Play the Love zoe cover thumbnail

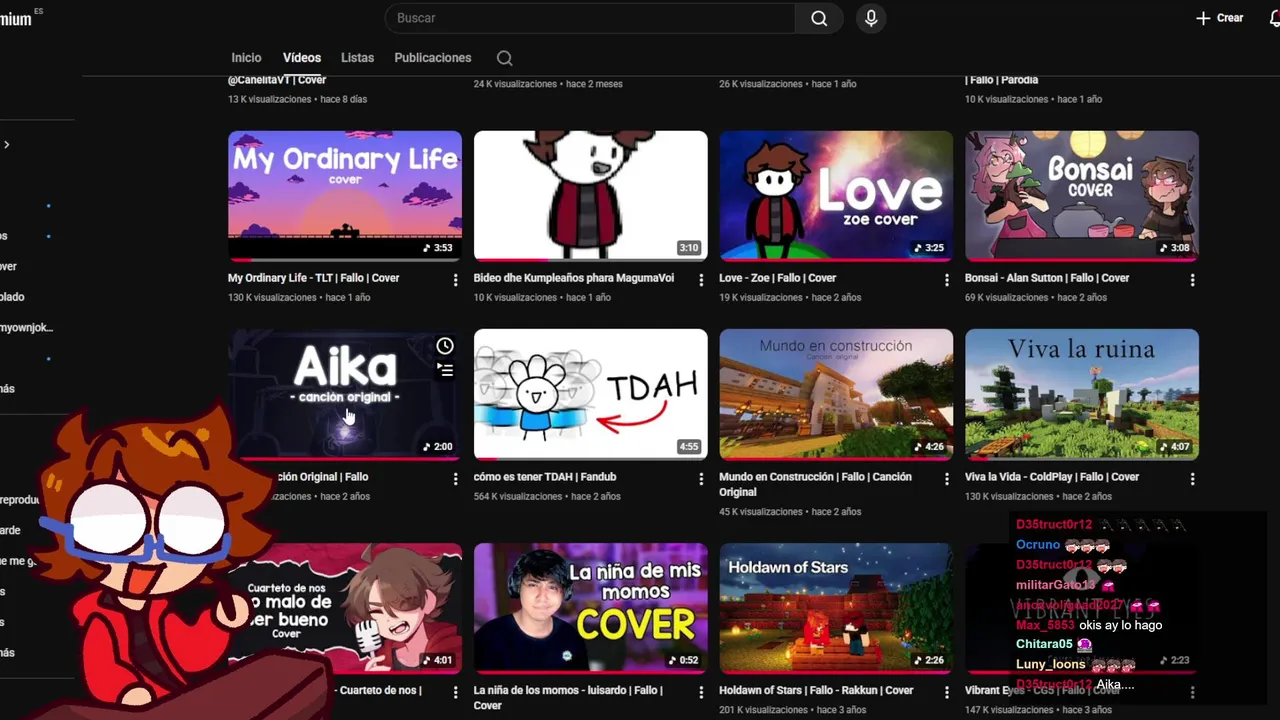pyautogui.click(x=836, y=196)
